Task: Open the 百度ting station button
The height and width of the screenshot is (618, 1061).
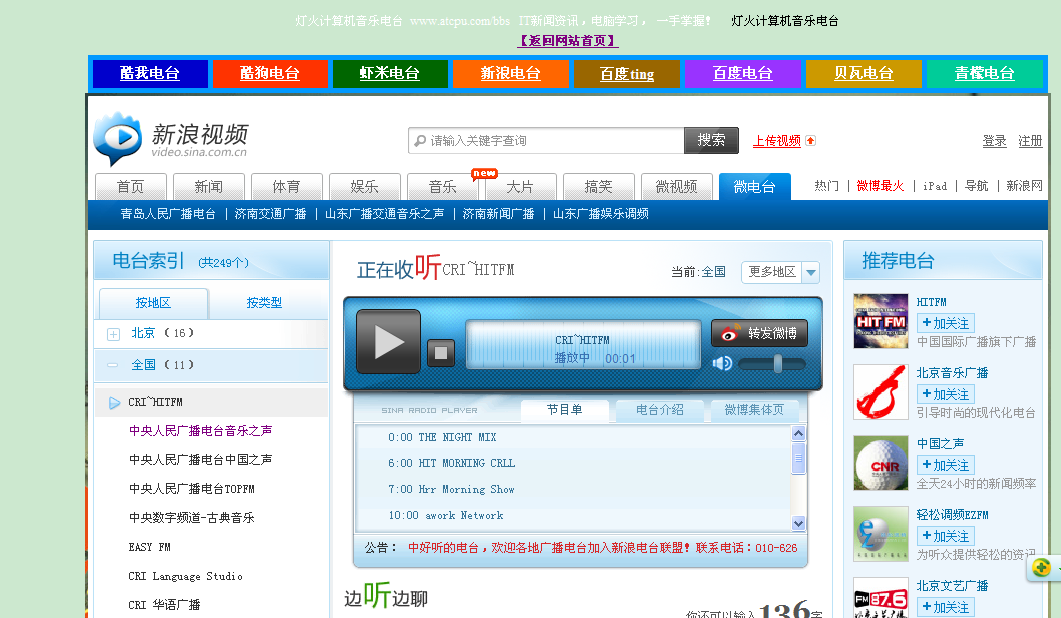Action: click(627, 74)
